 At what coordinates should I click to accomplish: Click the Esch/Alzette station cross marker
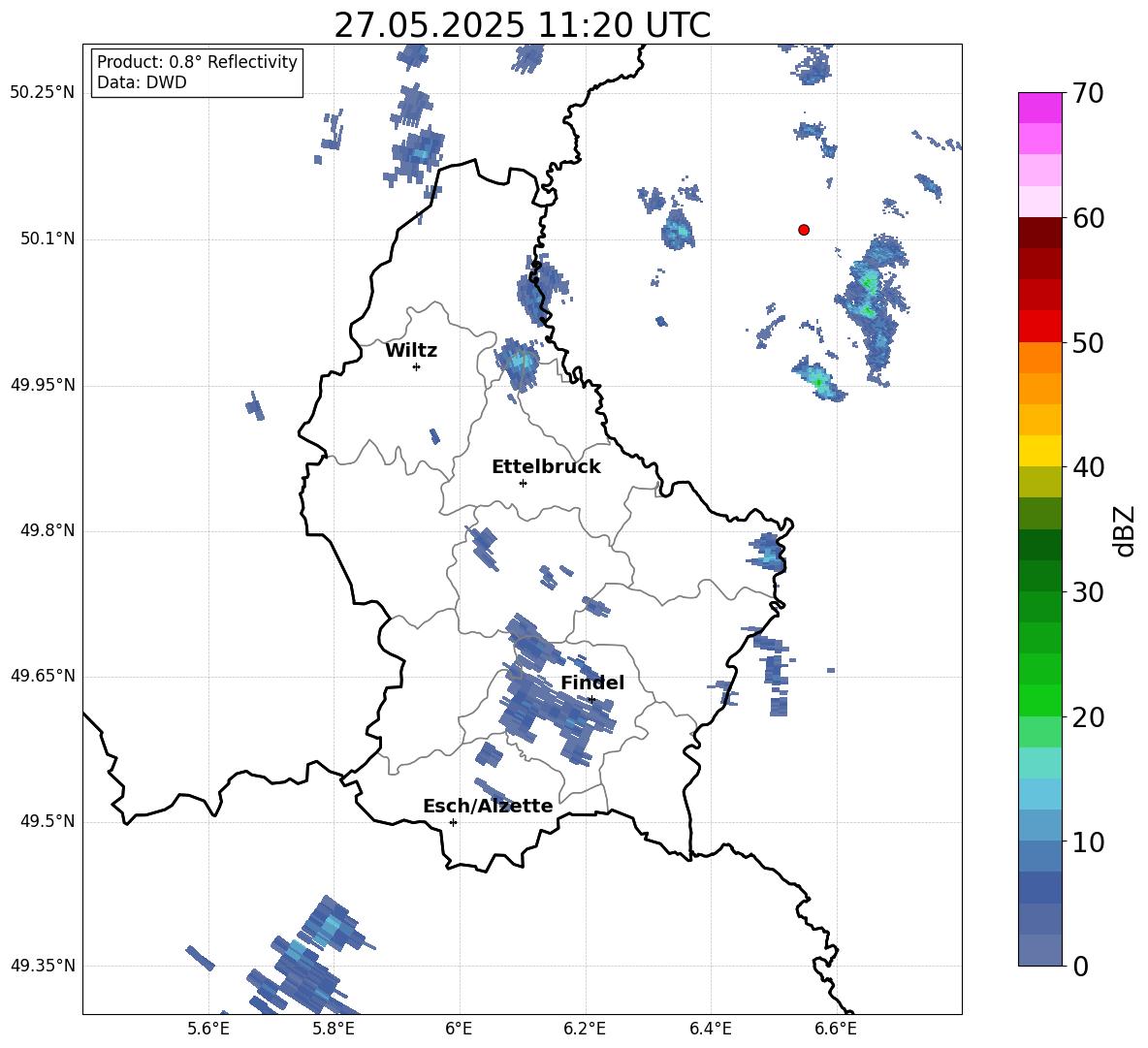click(453, 822)
